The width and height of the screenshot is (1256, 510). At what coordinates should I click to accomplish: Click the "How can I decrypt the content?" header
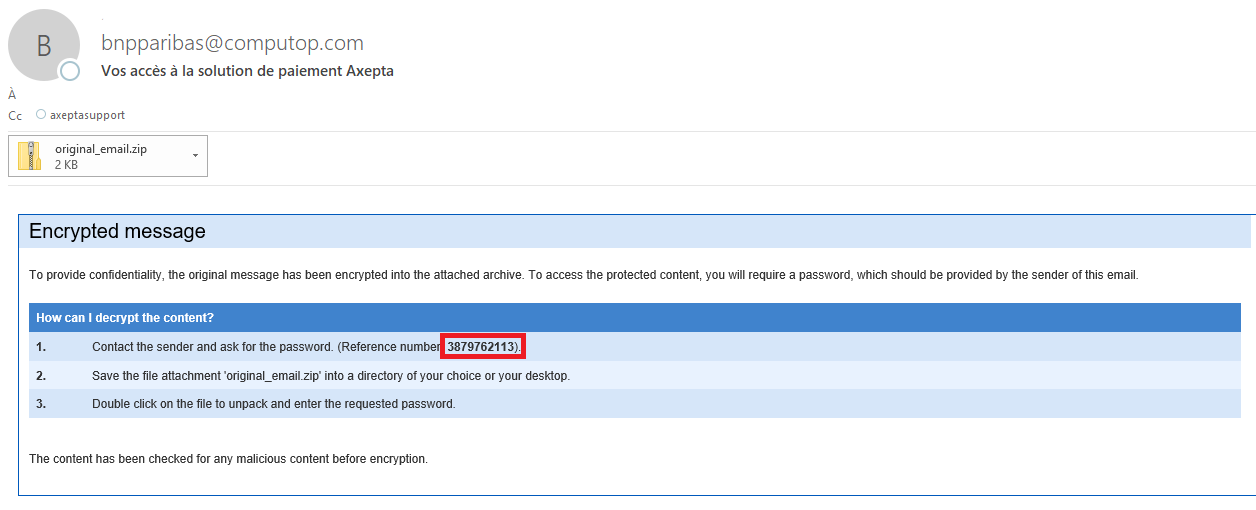pos(125,318)
